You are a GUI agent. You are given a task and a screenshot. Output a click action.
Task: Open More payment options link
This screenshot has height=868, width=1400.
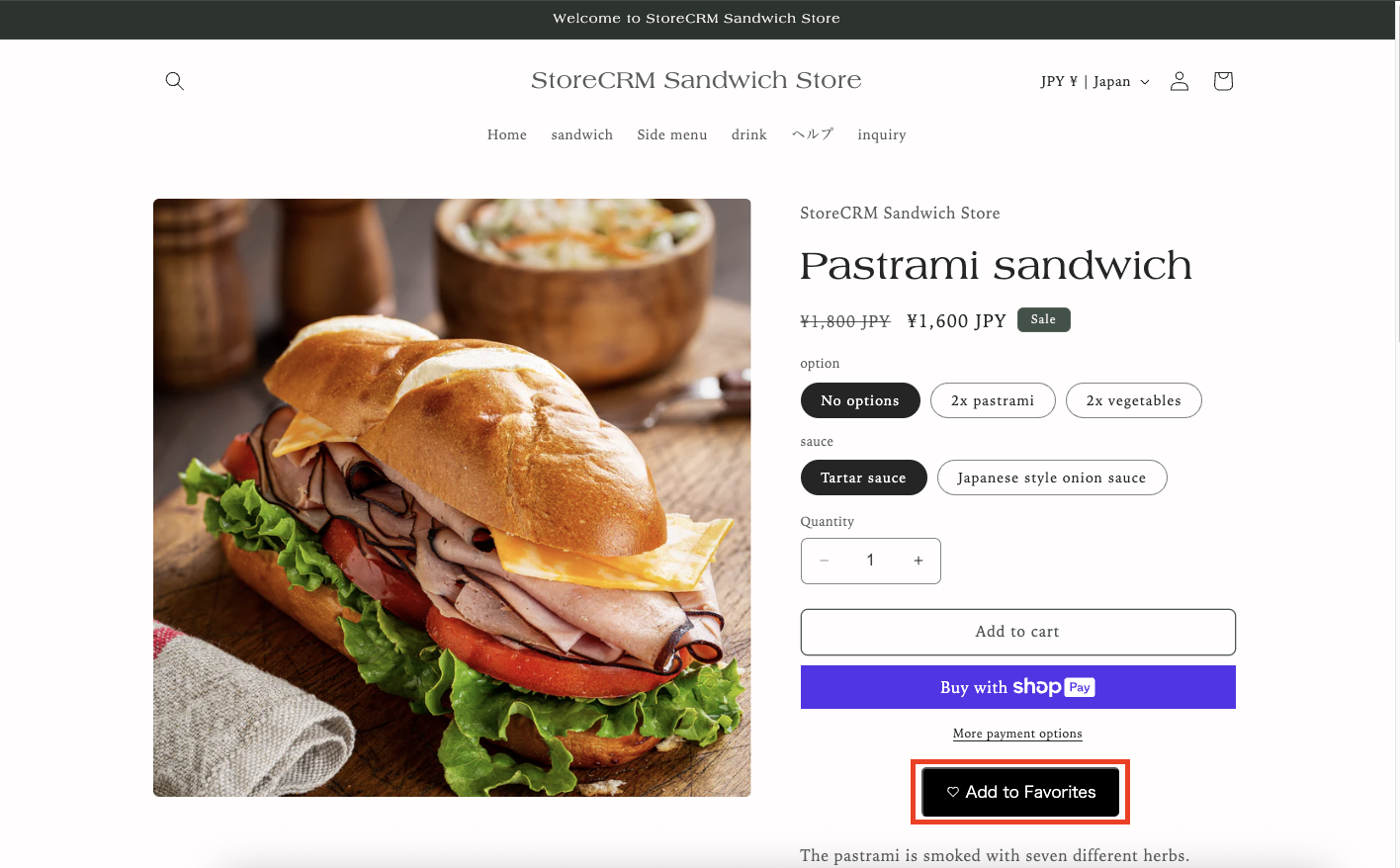pos(1017,734)
